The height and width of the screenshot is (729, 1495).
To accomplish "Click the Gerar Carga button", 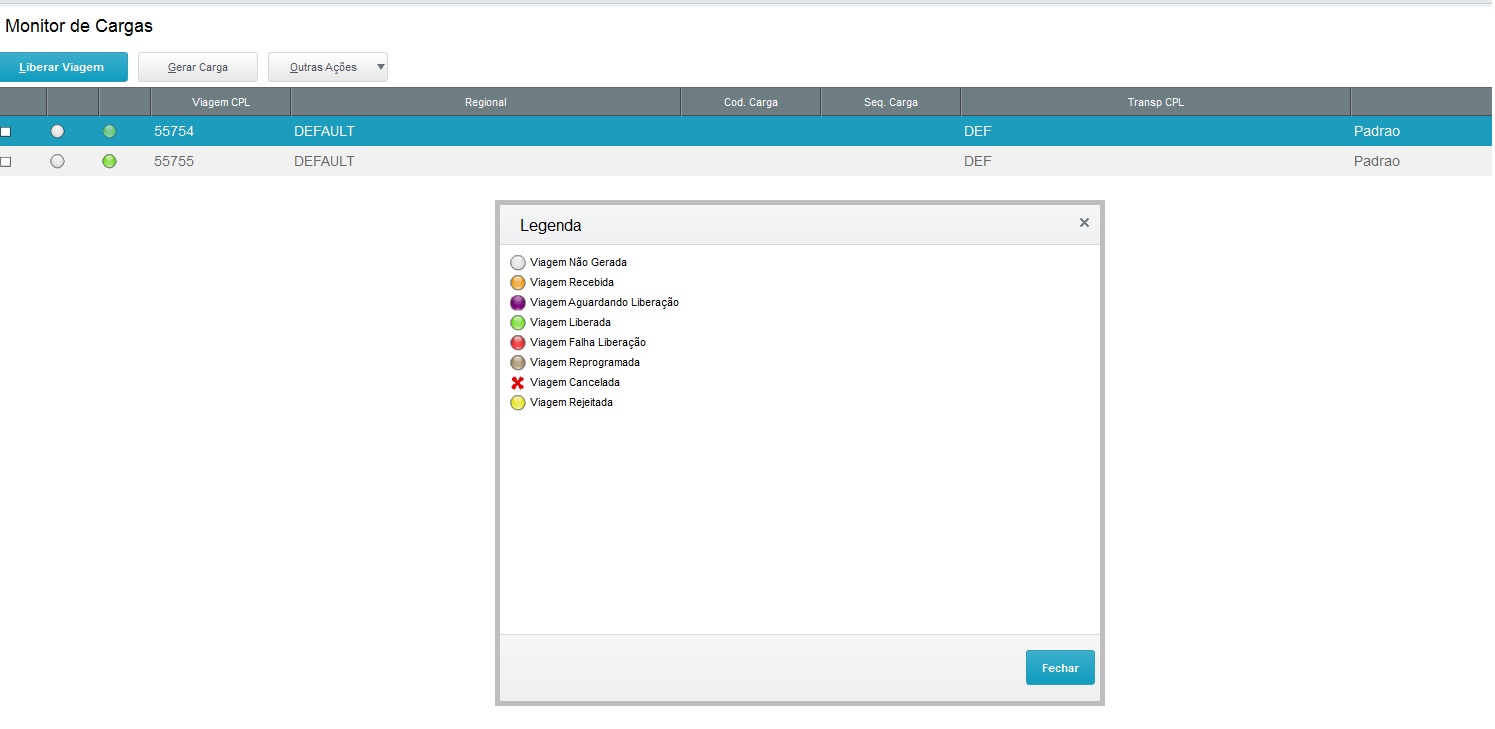I will pos(198,67).
